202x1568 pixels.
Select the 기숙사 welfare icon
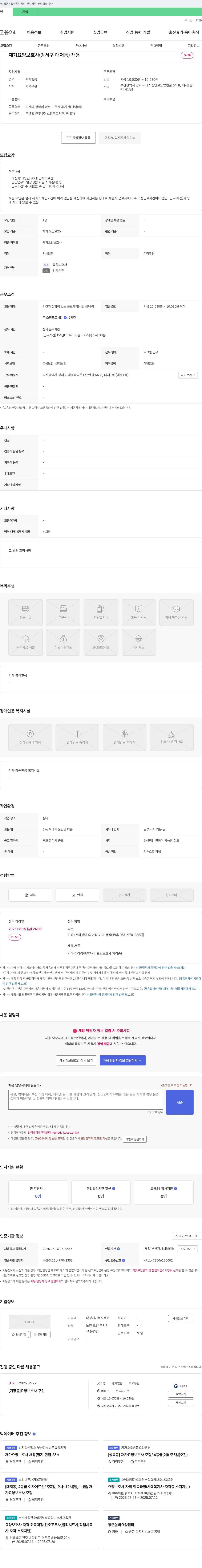[63, 612]
